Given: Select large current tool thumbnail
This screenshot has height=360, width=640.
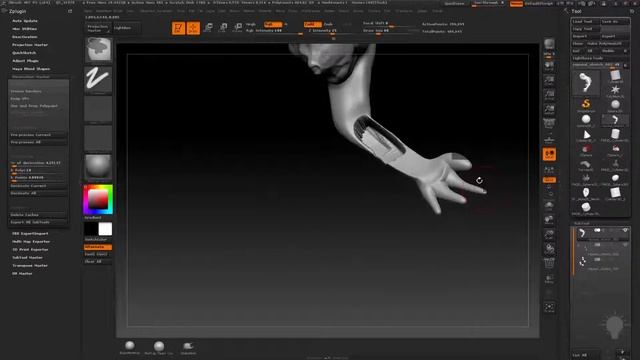Looking at the screenshot, I should coord(586,82).
